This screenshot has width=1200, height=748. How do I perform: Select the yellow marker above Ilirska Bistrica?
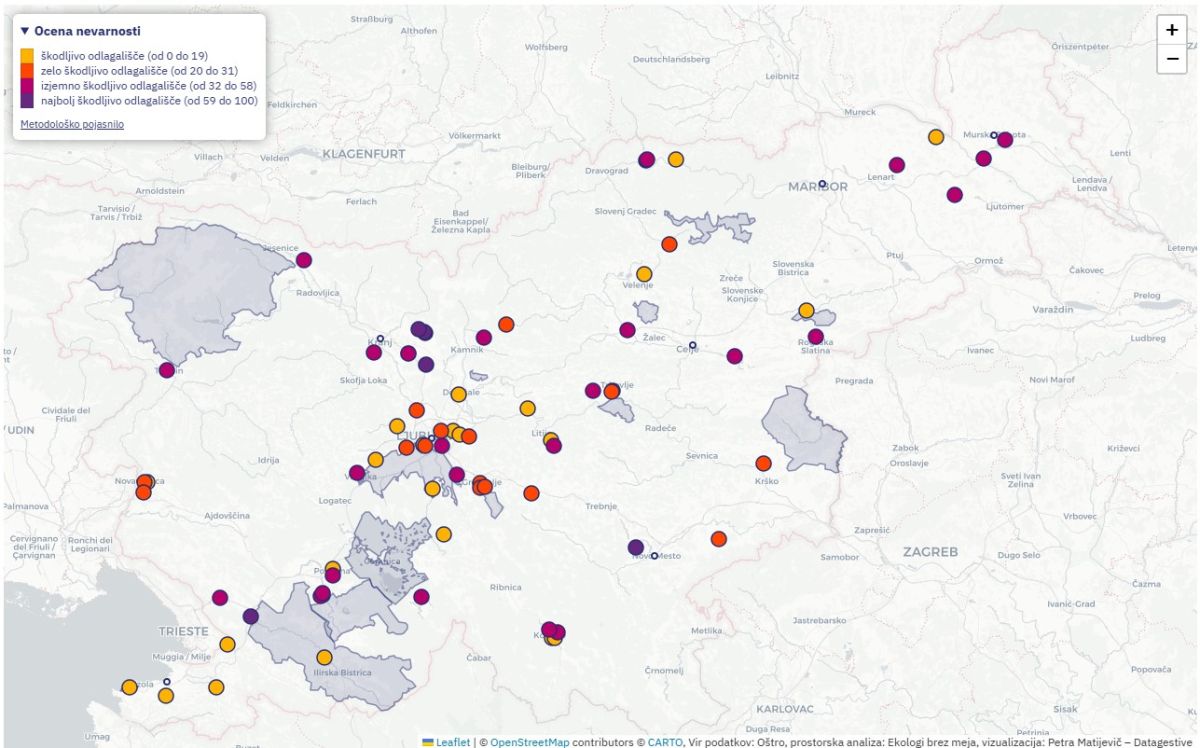pyautogui.click(x=324, y=657)
